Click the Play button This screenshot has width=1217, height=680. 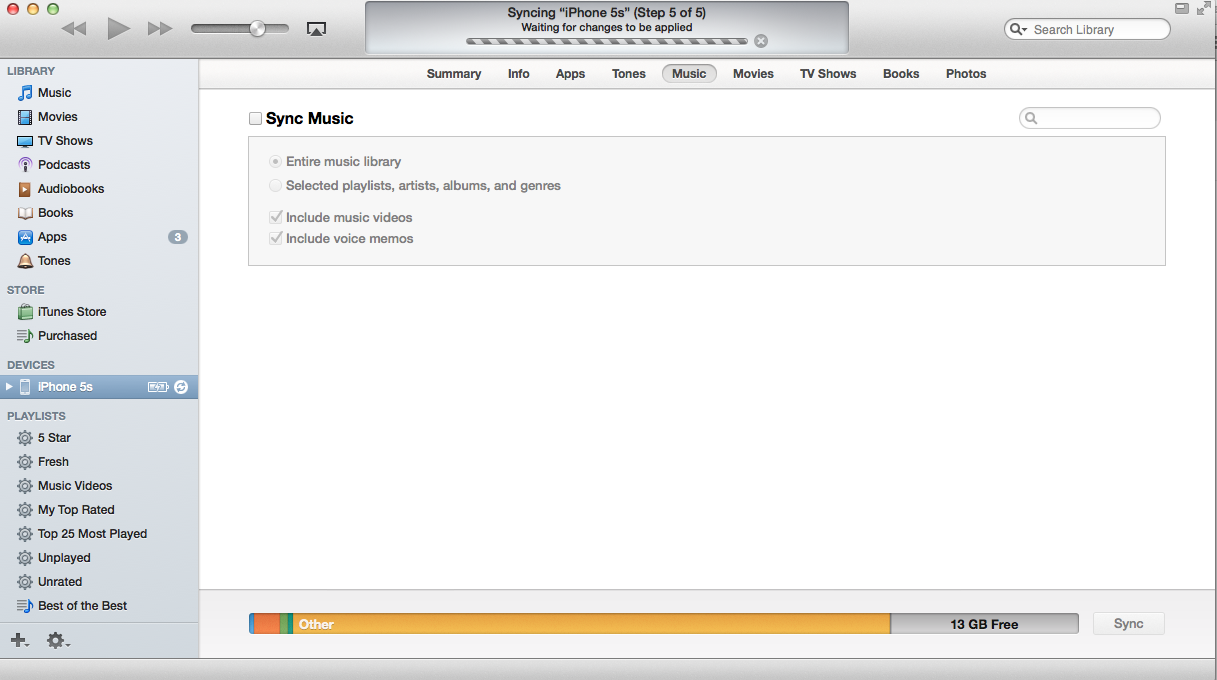pos(119,29)
